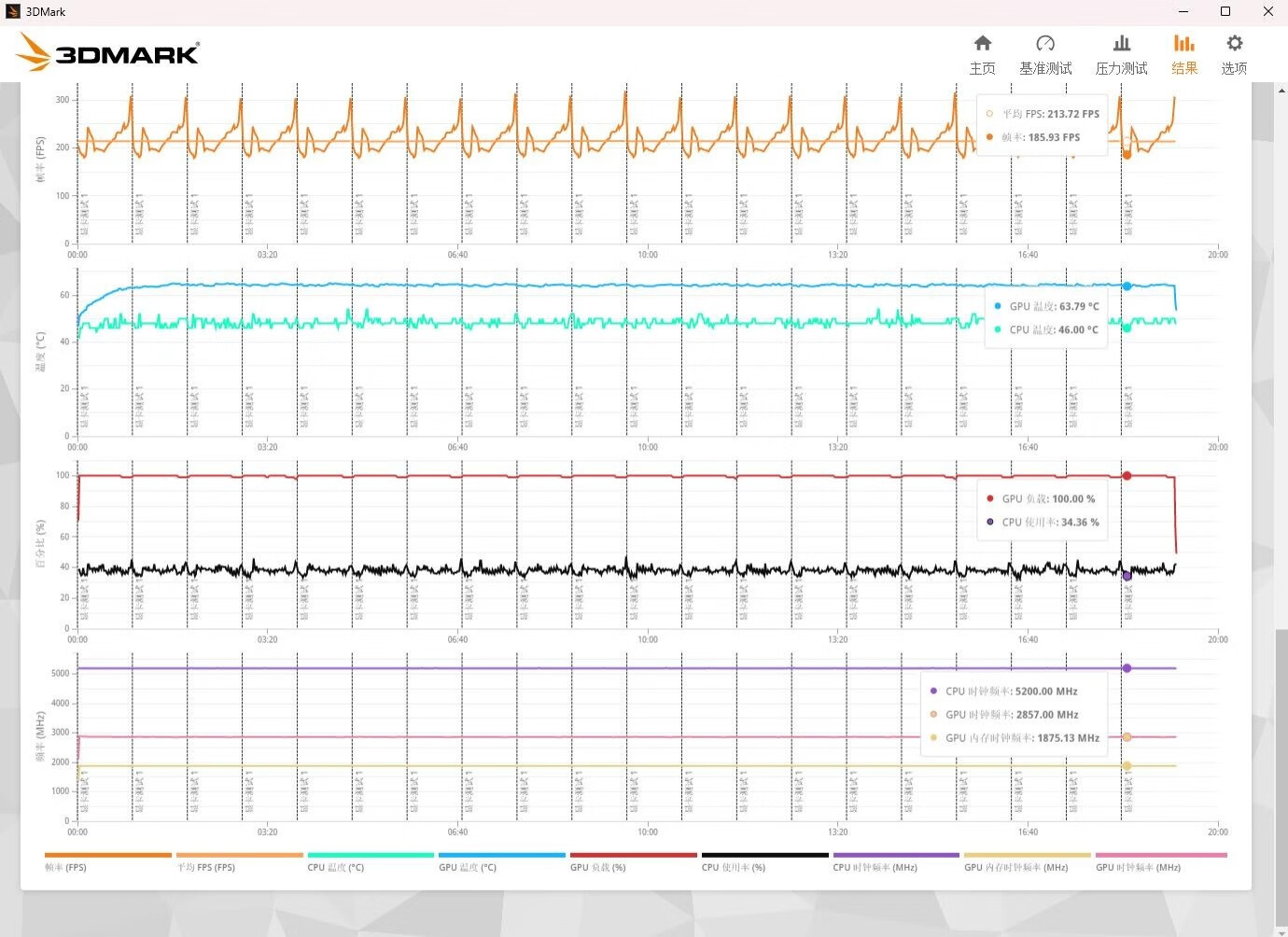The image size is (1288, 937).
Task: Toggle the GPU 内存时钟频率 (MHz) legend series
Action: tap(1028, 861)
